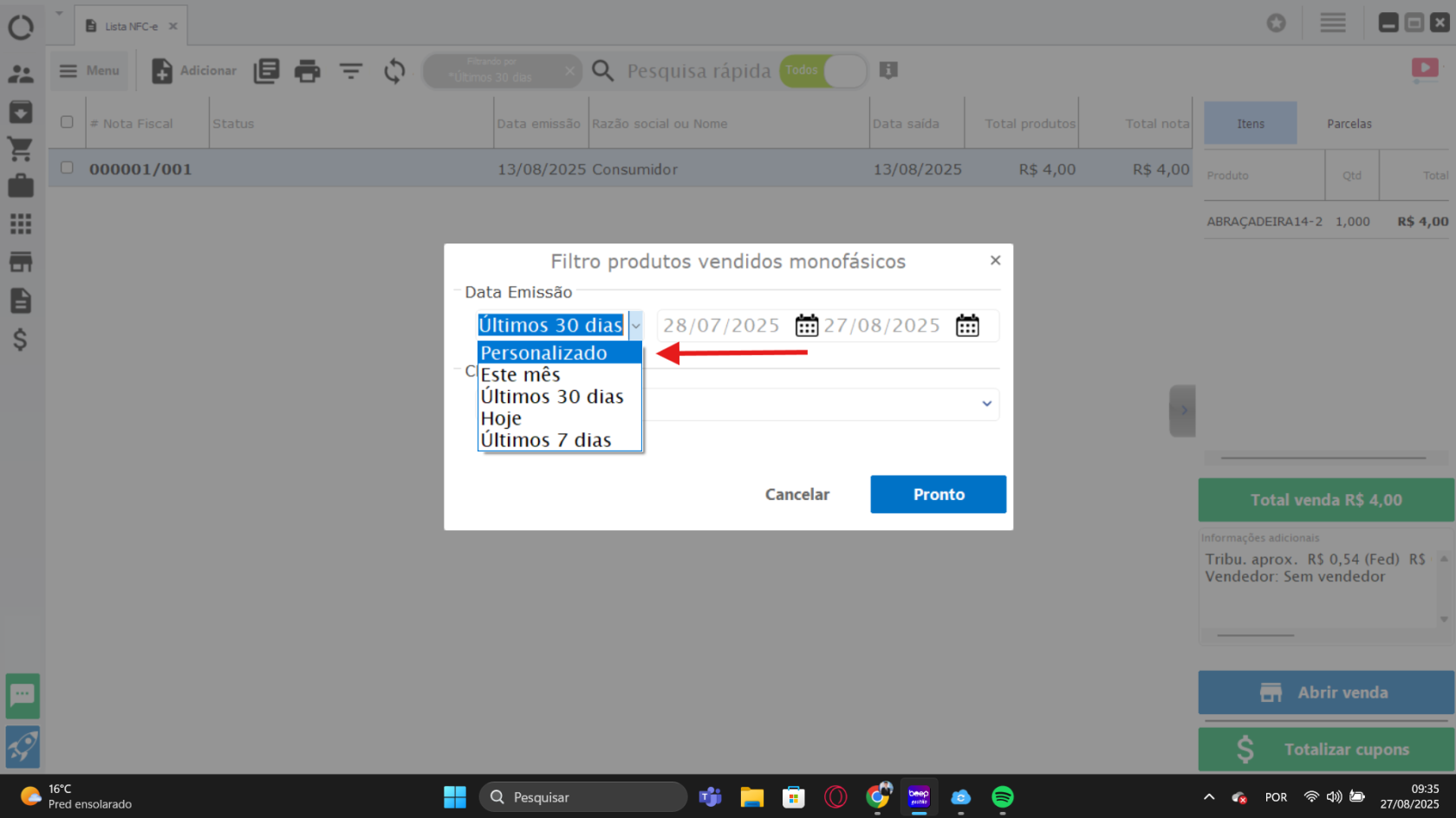Click the refresh sync icon
The height and width of the screenshot is (818, 1456).
(x=394, y=71)
